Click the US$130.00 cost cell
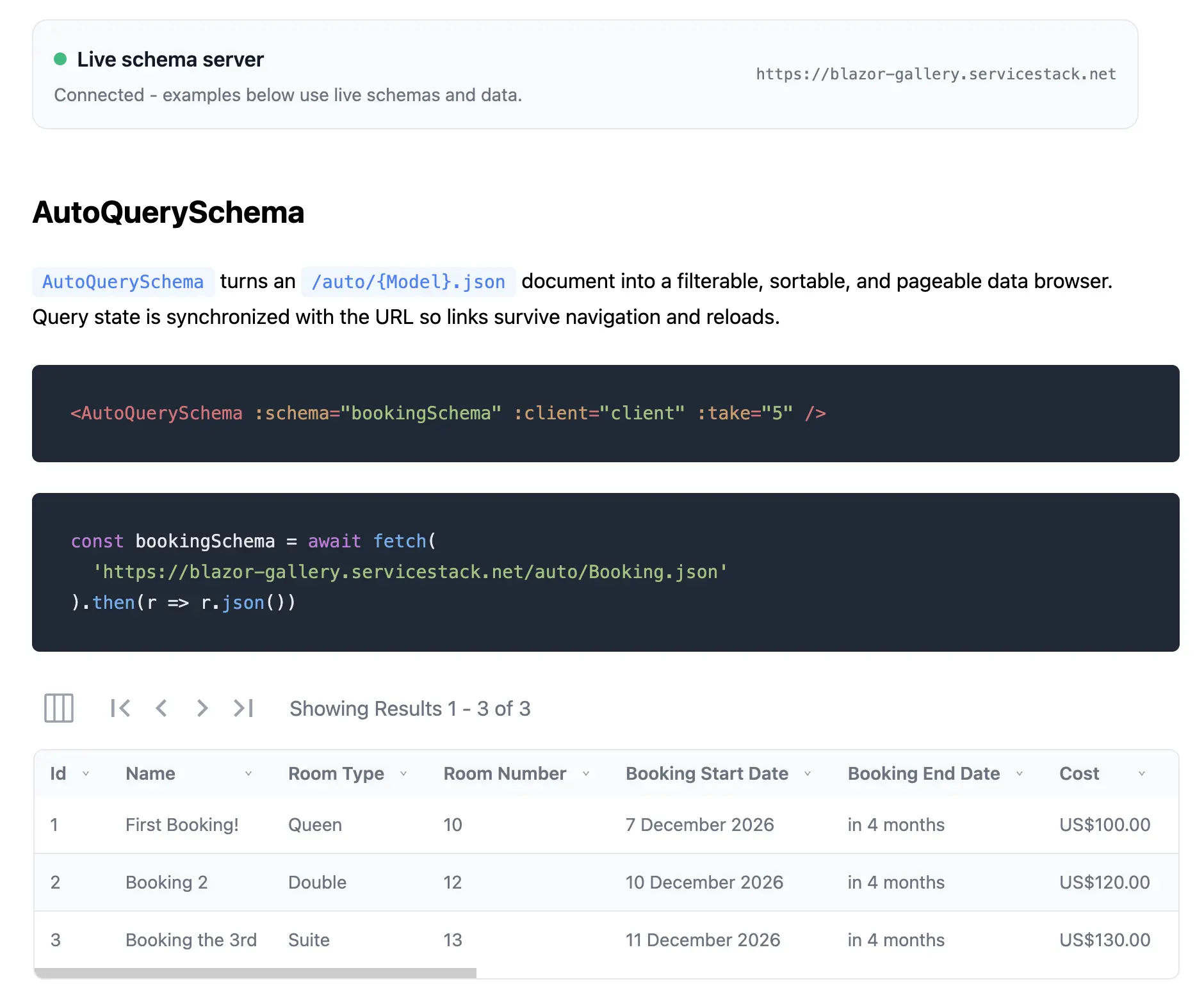1204x1000 pixels. point(1105,940)
